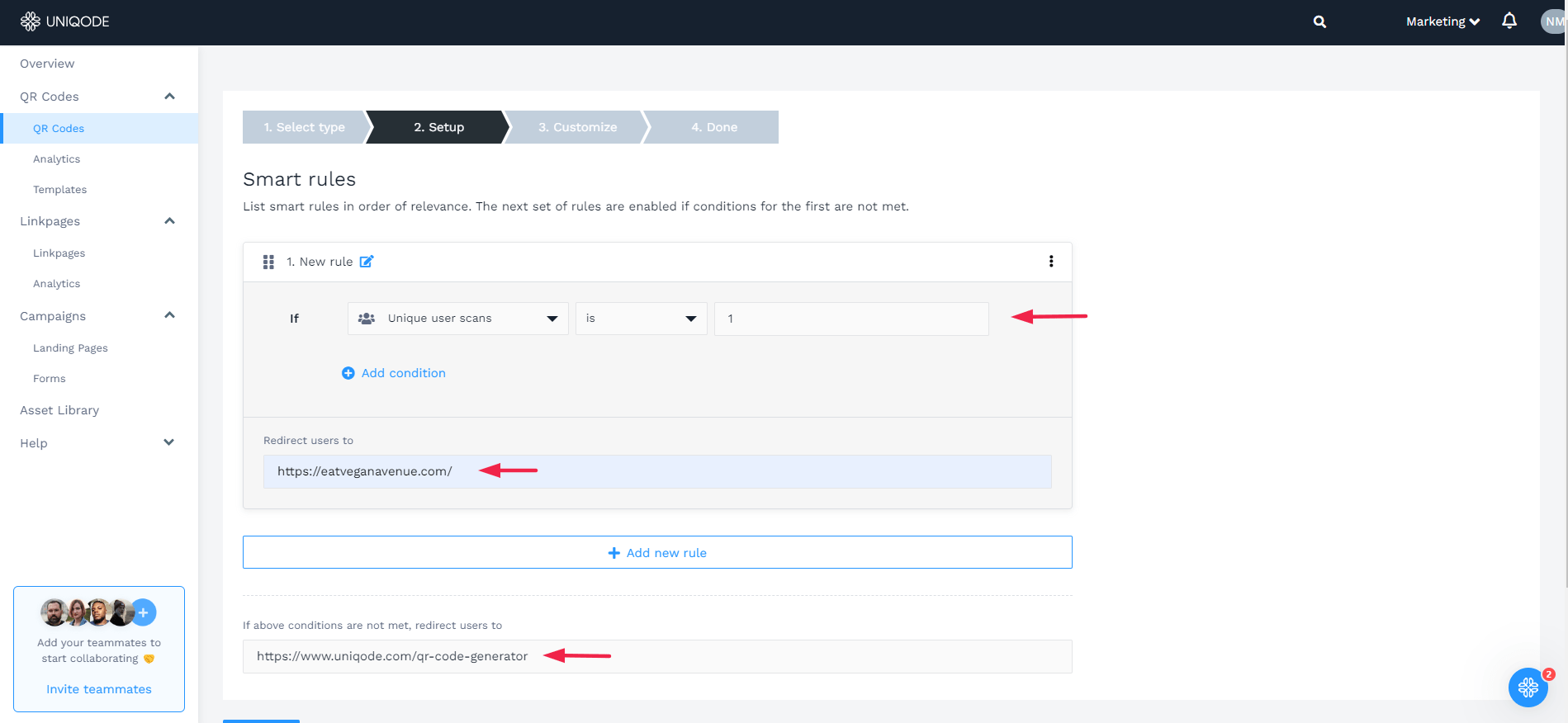The height and width of the screenshot is (723, 1568).
Task: Click the search magnifier icon
Action: click(x=1319, y=22)
